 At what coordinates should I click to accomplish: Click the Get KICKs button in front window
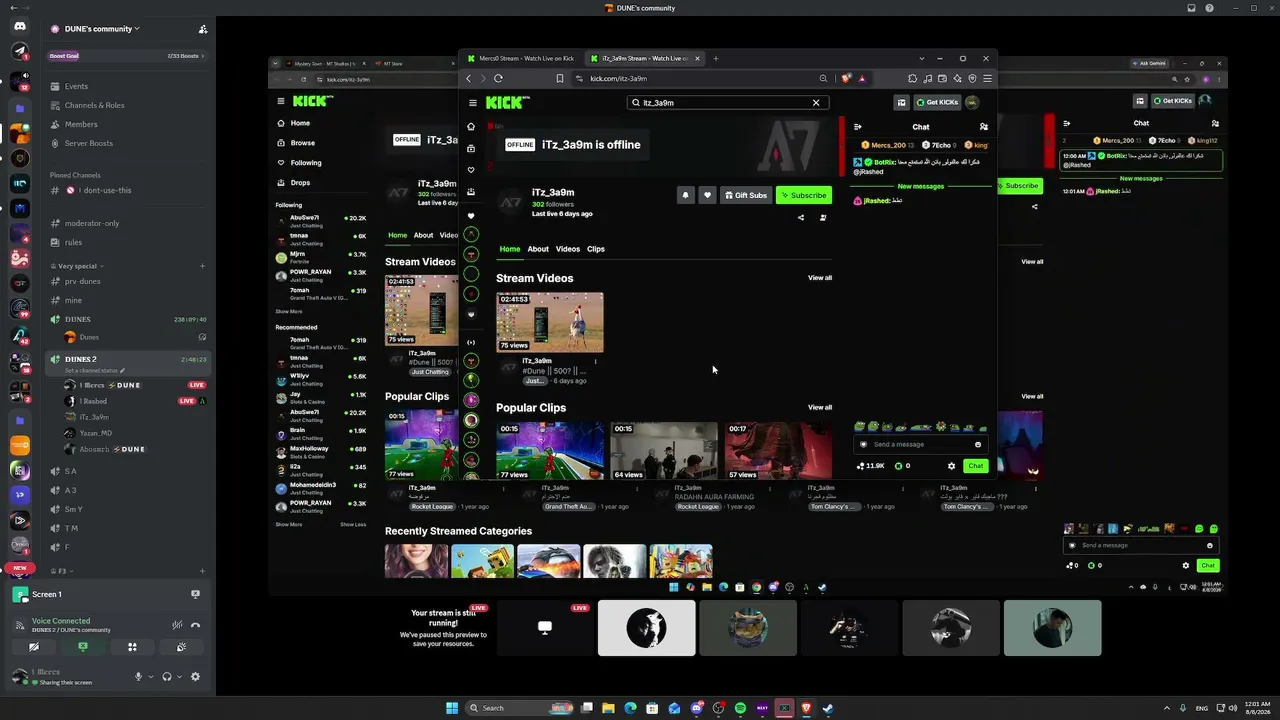(936, 102)
